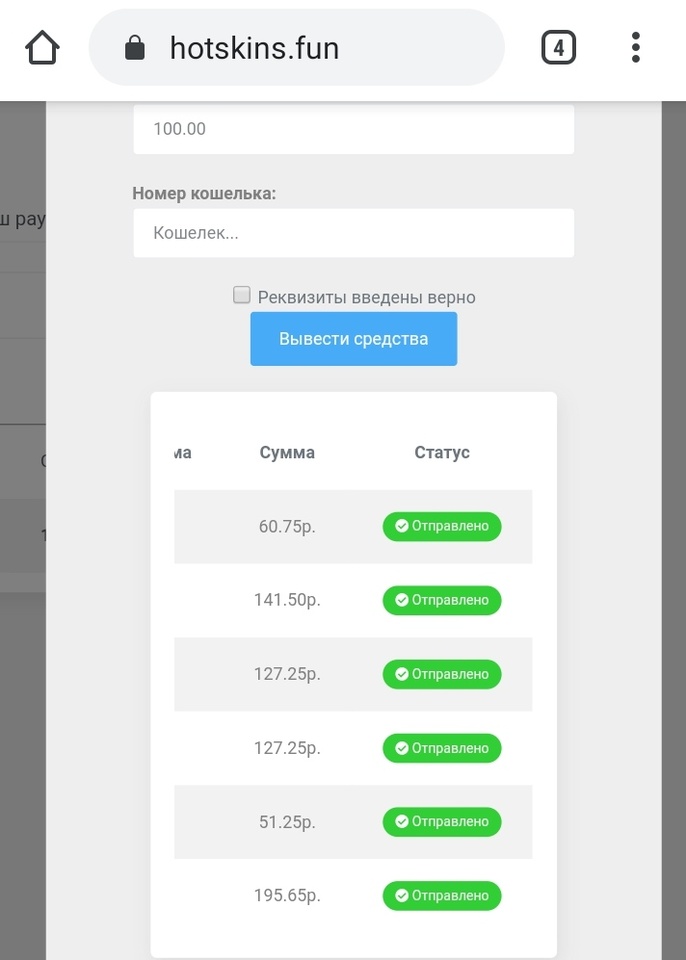Click the Номер кошелька label
686x960 pixels.
(204, 193)
